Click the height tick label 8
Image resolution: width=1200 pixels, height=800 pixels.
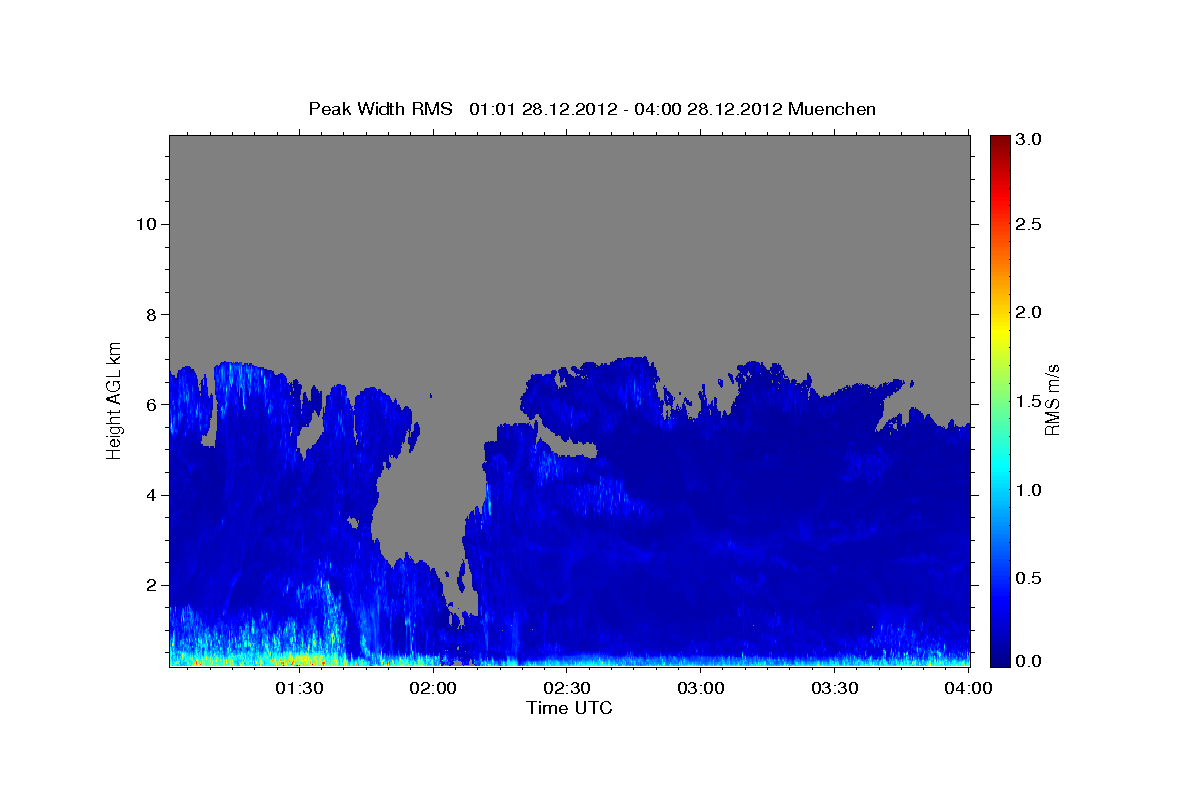tap(151, 315)
